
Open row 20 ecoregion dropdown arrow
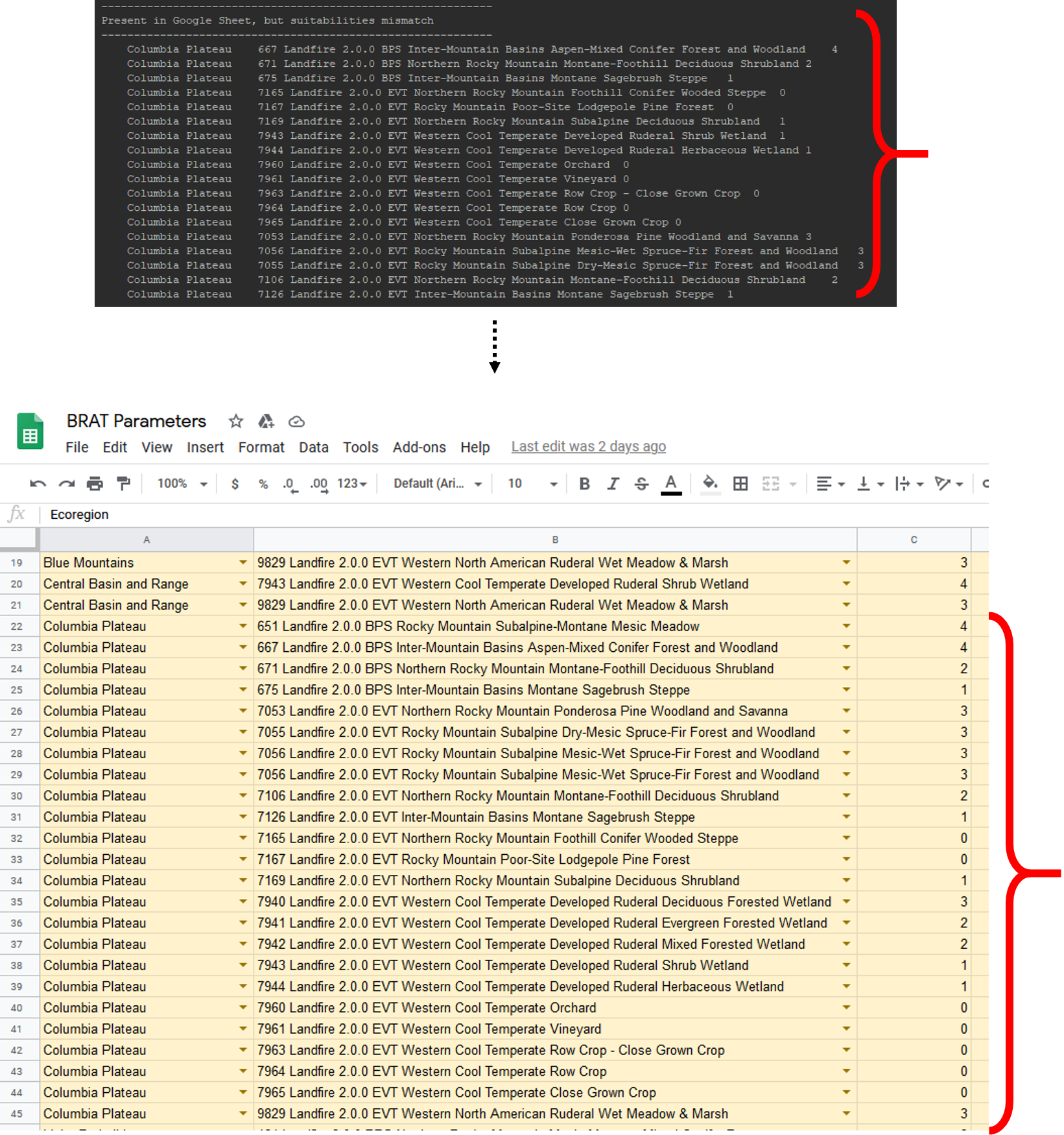[x=242, y=584]
